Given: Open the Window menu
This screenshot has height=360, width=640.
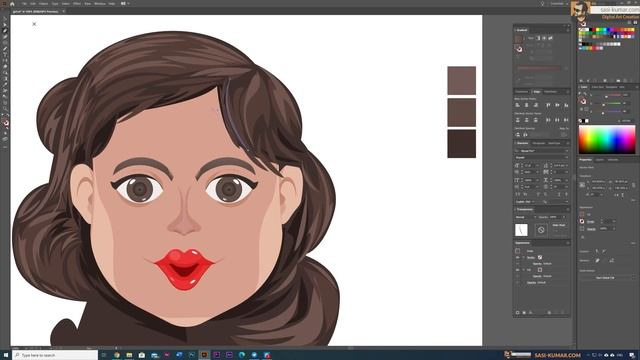Looking at the screenshot, I should coord(100,3).
